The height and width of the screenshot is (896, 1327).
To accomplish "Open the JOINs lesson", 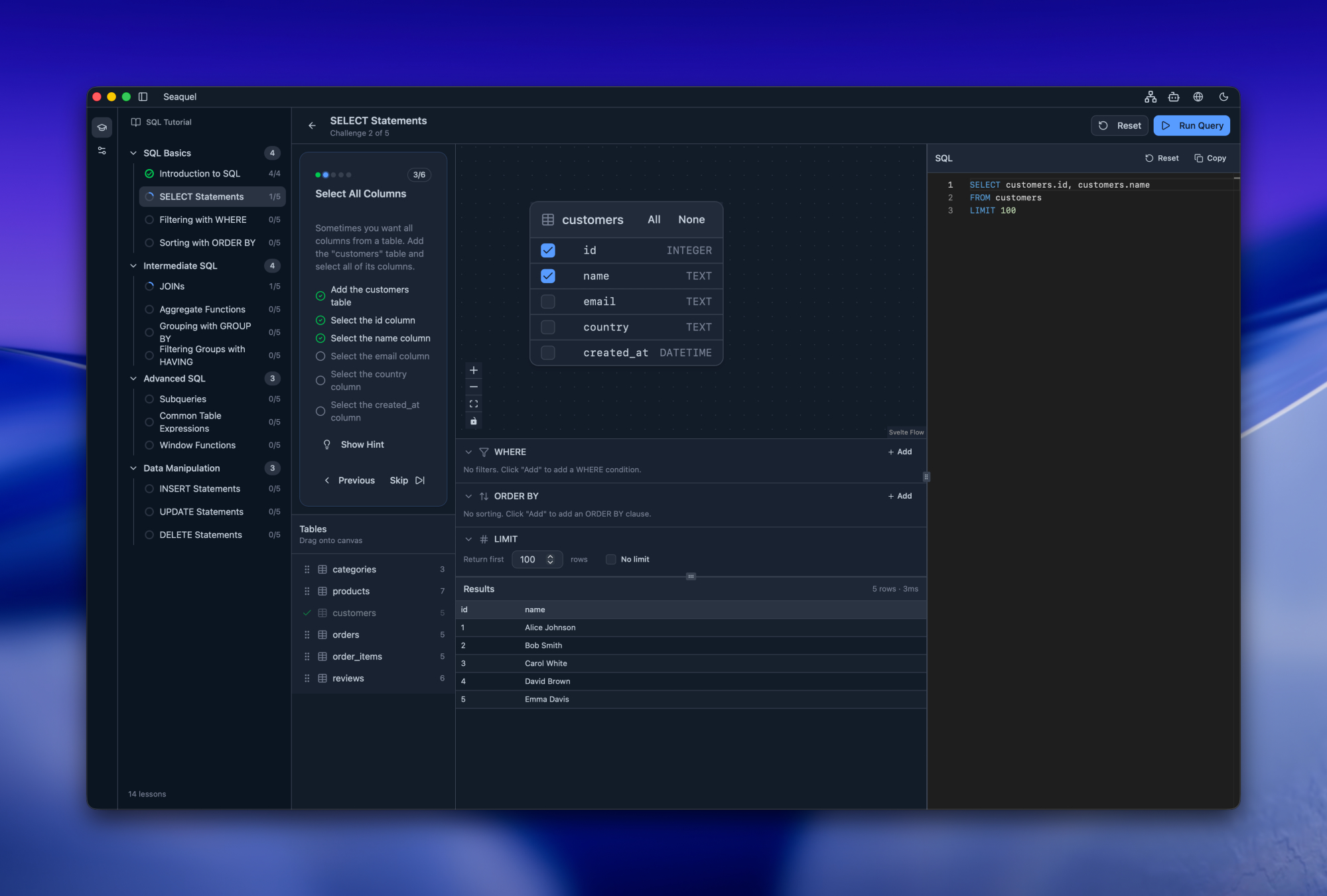I will tap(172, 287).
